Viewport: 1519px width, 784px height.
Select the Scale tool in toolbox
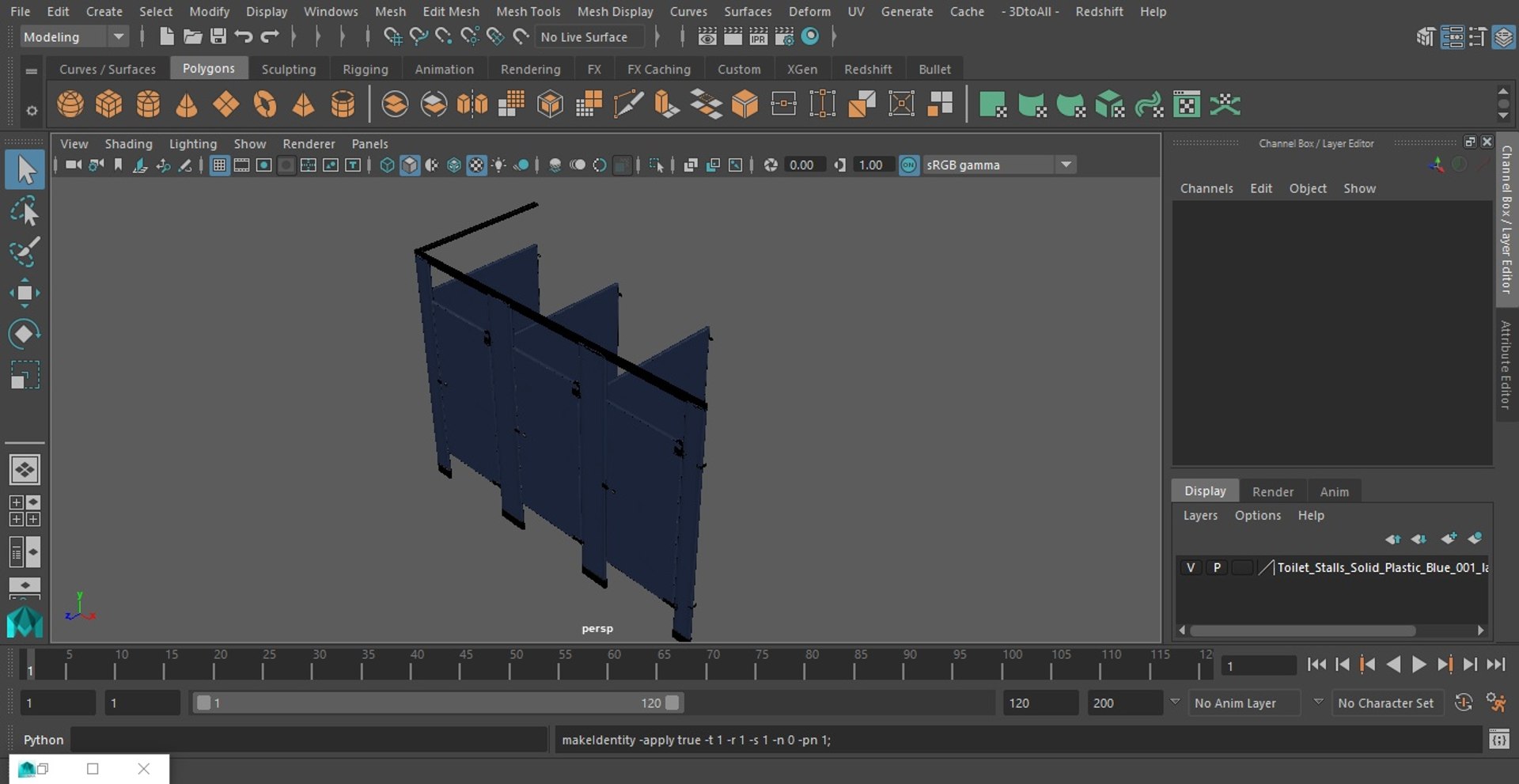tap(25, 374)
